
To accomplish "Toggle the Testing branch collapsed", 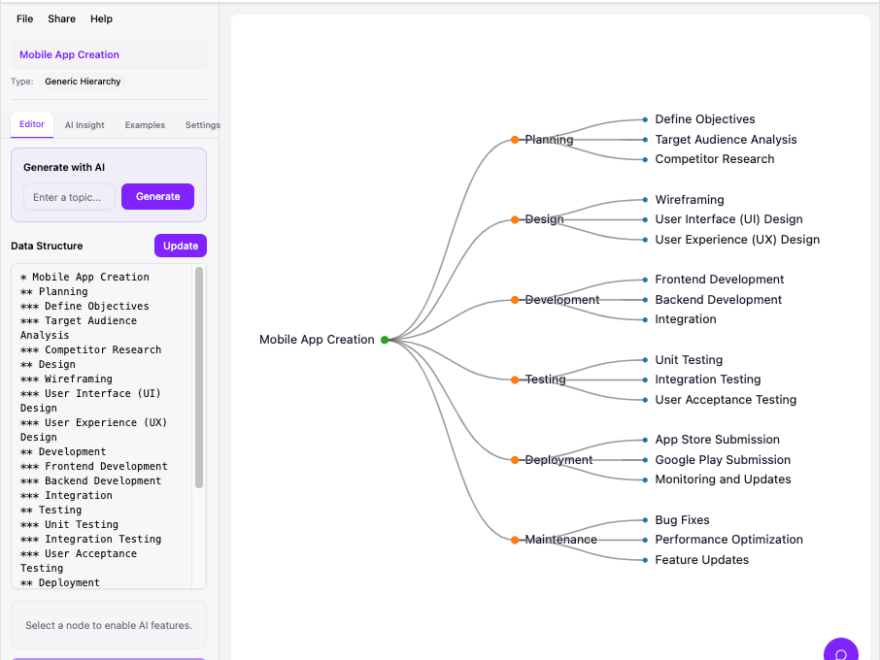I will [x=514, y=380].
